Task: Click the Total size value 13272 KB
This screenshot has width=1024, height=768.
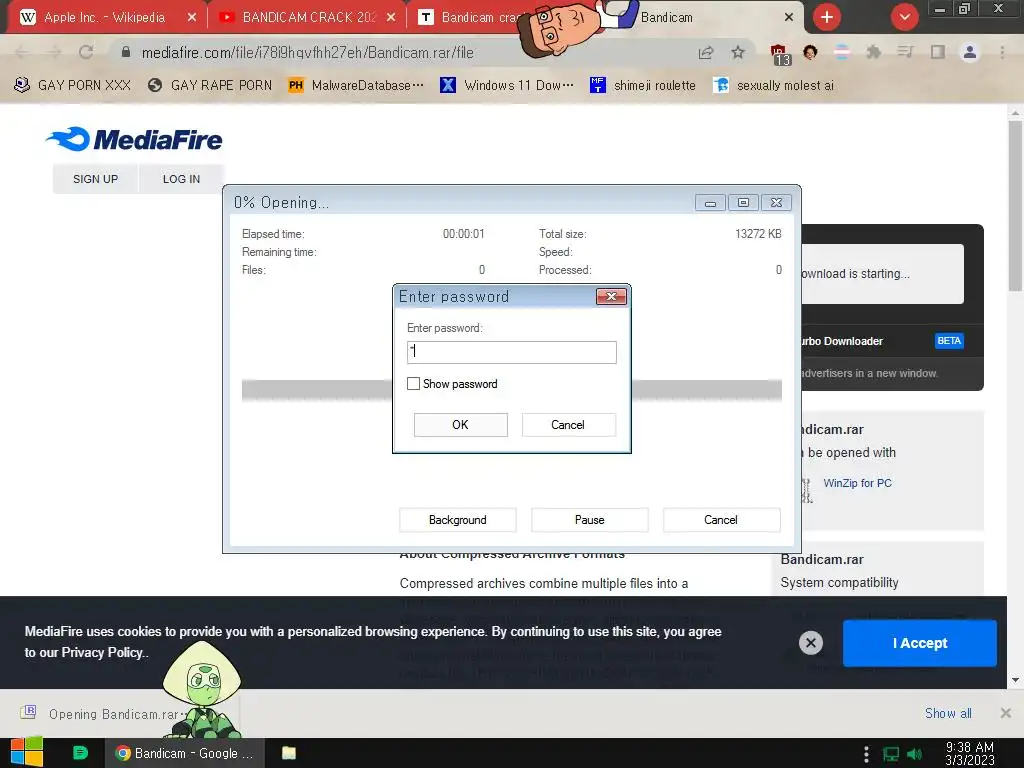Action: [758, 234]
